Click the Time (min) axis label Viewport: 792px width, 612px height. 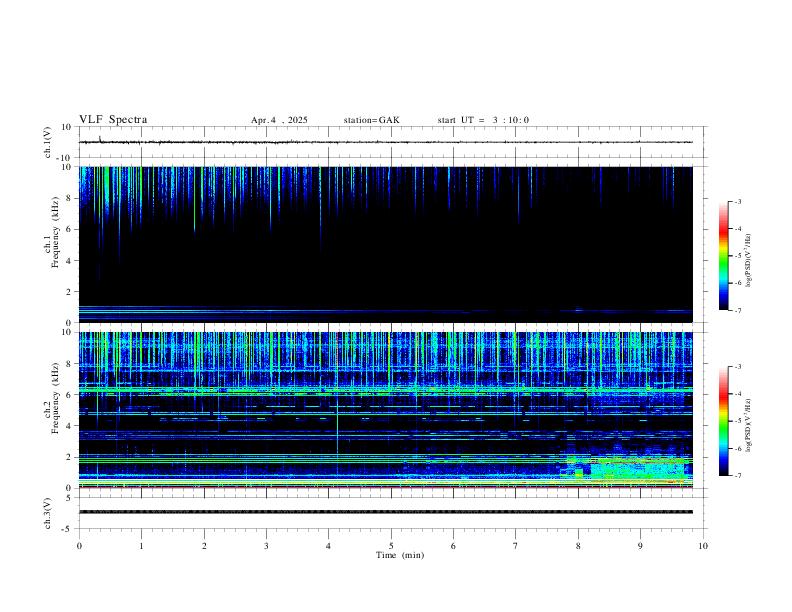(400, 555)
